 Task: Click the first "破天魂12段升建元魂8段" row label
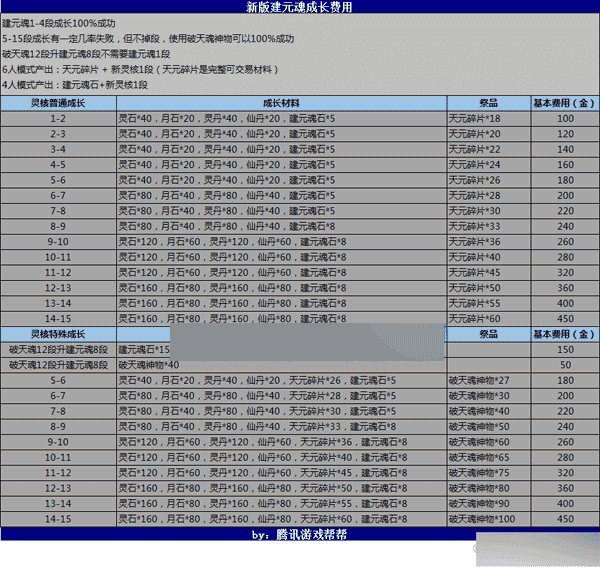tap(58, 350)
